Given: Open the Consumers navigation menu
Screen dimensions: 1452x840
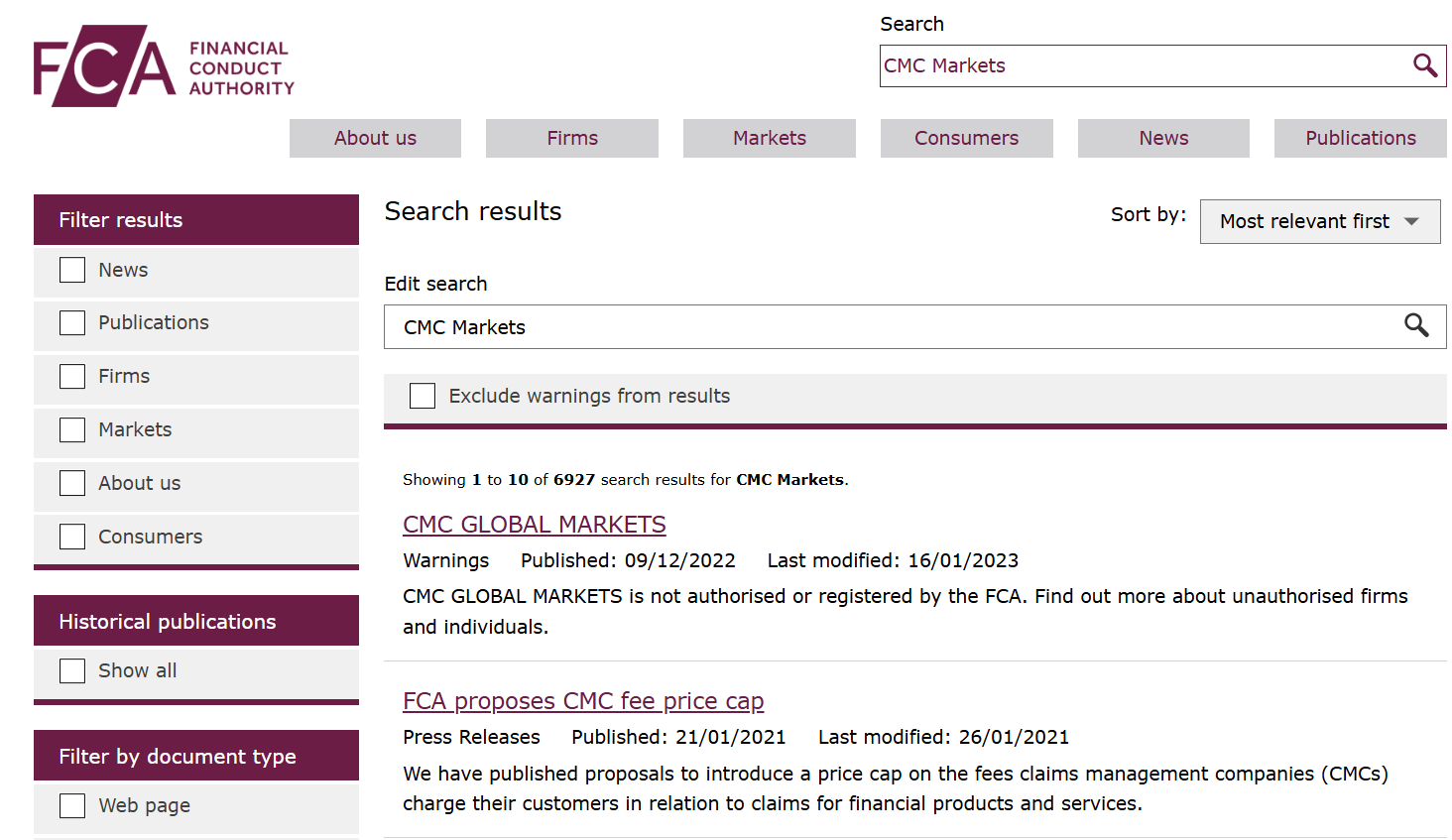Looking at the screenshot, I should coord(966,139).
